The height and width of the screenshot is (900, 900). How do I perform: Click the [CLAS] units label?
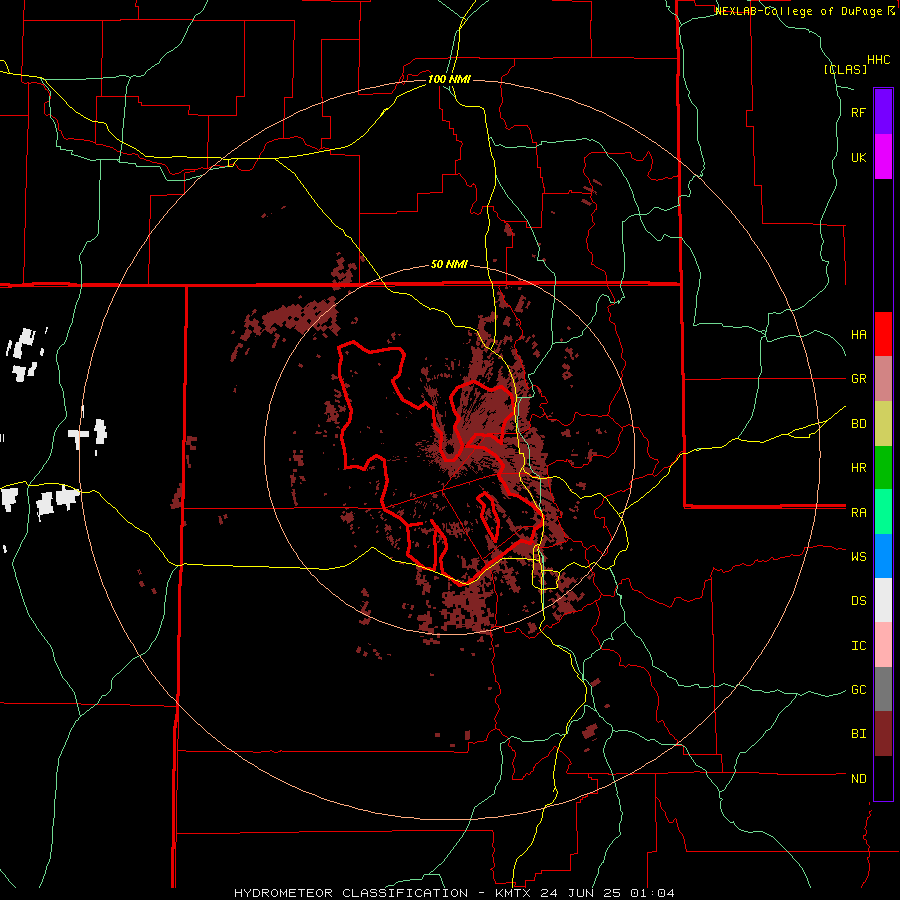[x=845, y=70]
